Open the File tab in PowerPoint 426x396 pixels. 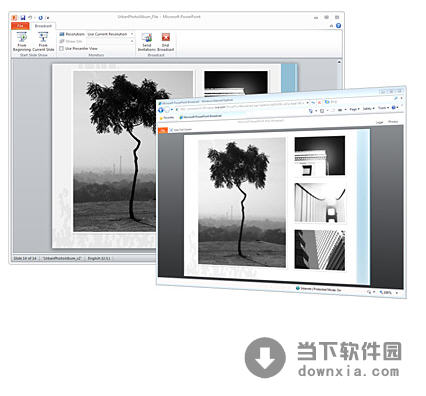click(x=20, y=26)
